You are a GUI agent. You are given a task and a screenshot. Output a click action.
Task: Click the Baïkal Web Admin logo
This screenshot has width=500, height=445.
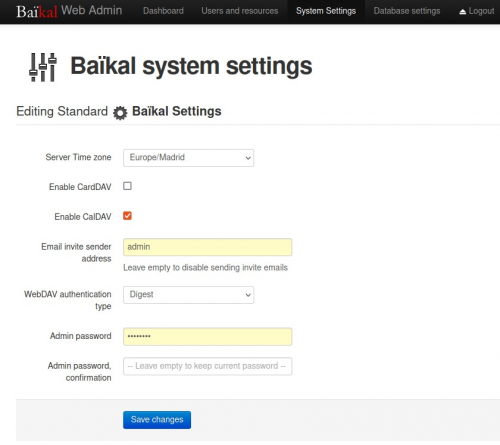tap(69, 11)
